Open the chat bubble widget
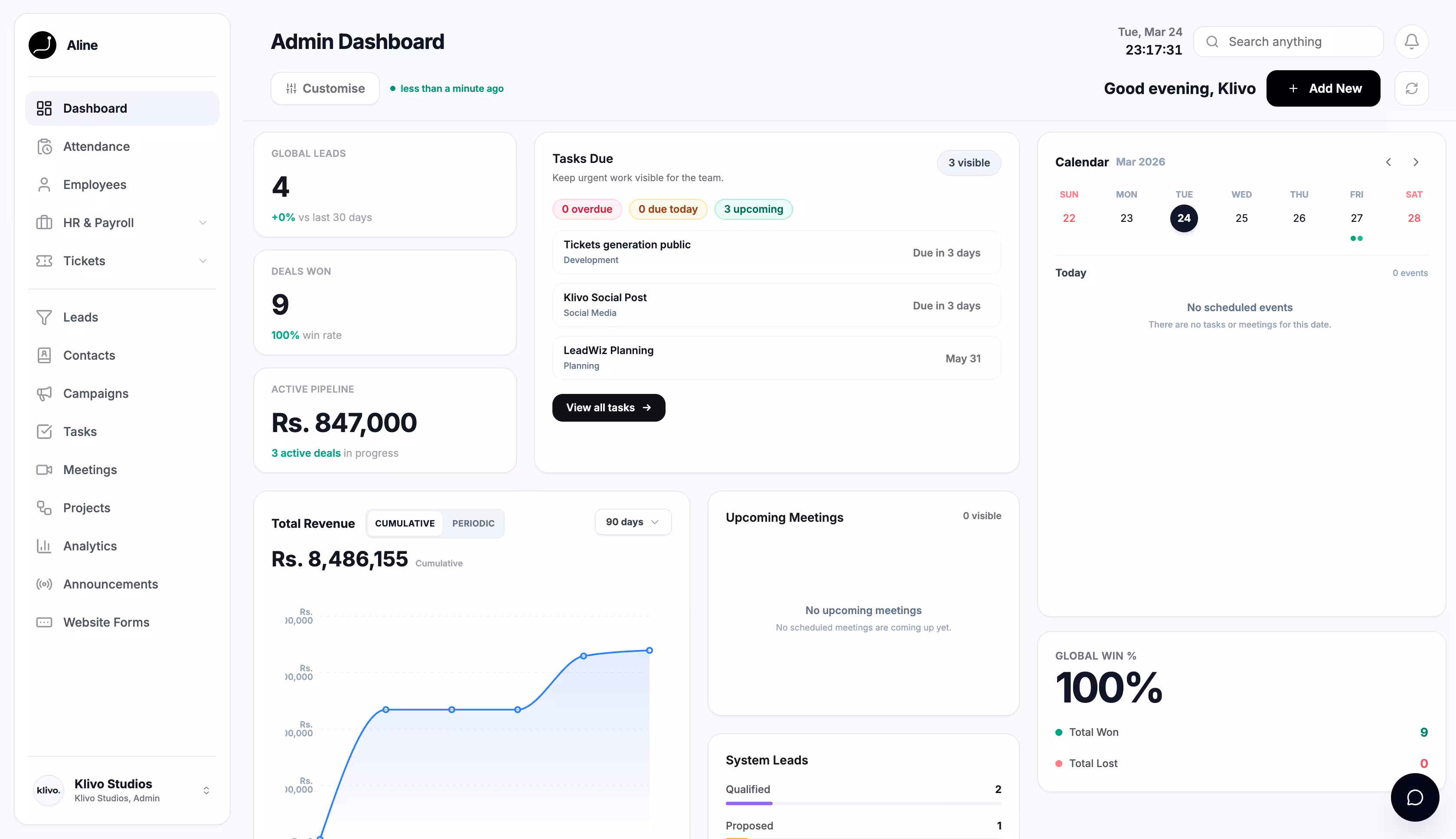 [x=1414, y=797]
